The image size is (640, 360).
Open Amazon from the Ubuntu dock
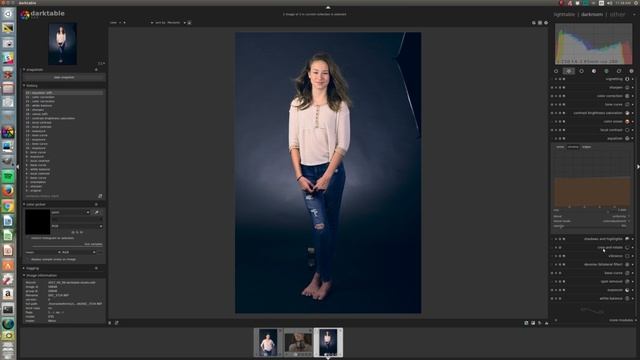pyautogui.click(x=8, y=294)
